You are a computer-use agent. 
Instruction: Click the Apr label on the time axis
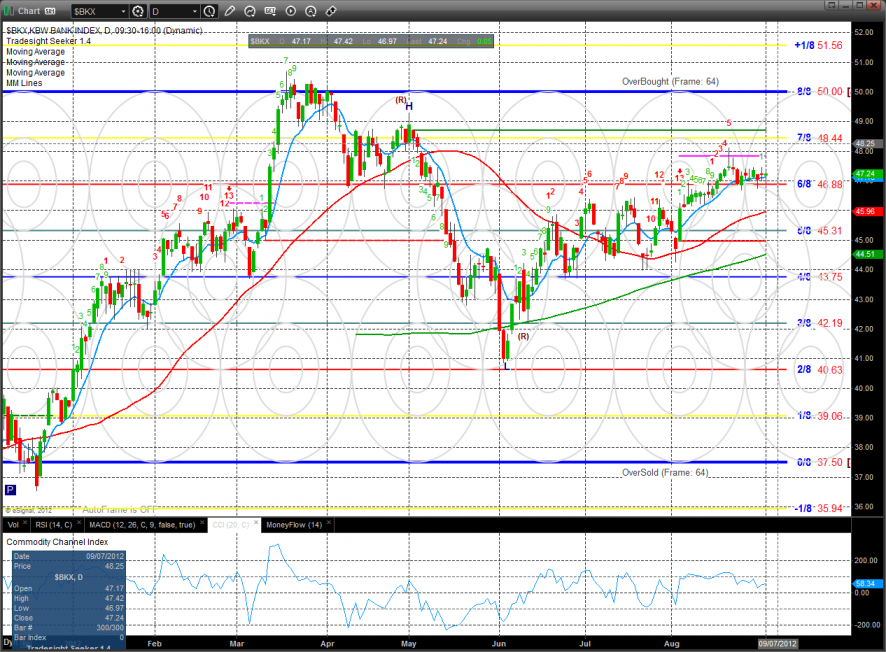click(327, 644)
